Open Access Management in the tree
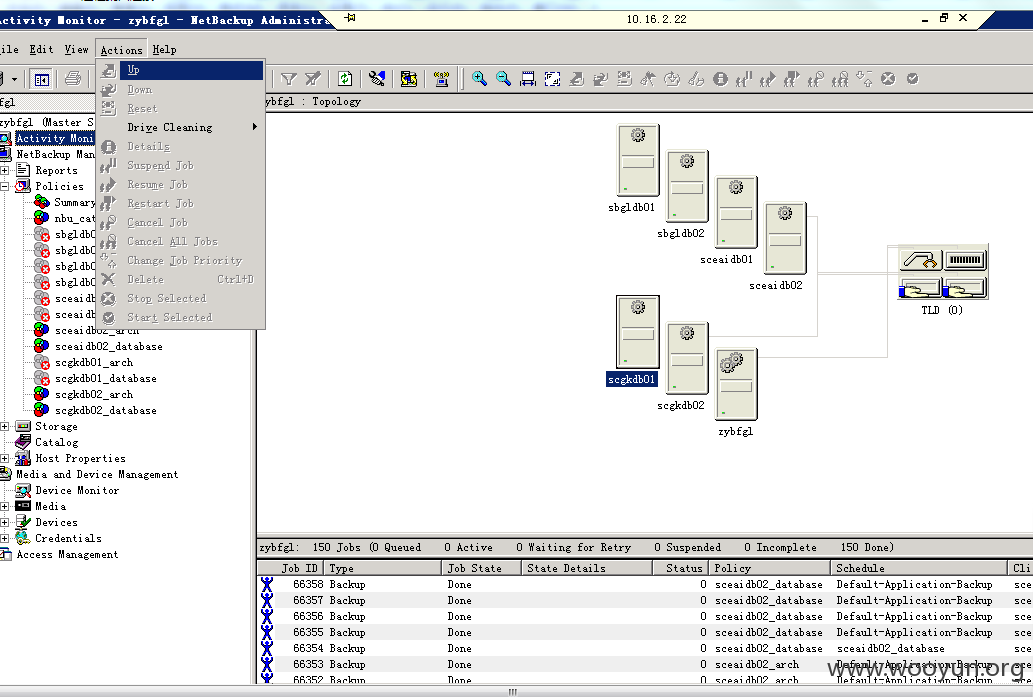The image size is (1033, 697). pyautogui.click(x=67, y=555)
